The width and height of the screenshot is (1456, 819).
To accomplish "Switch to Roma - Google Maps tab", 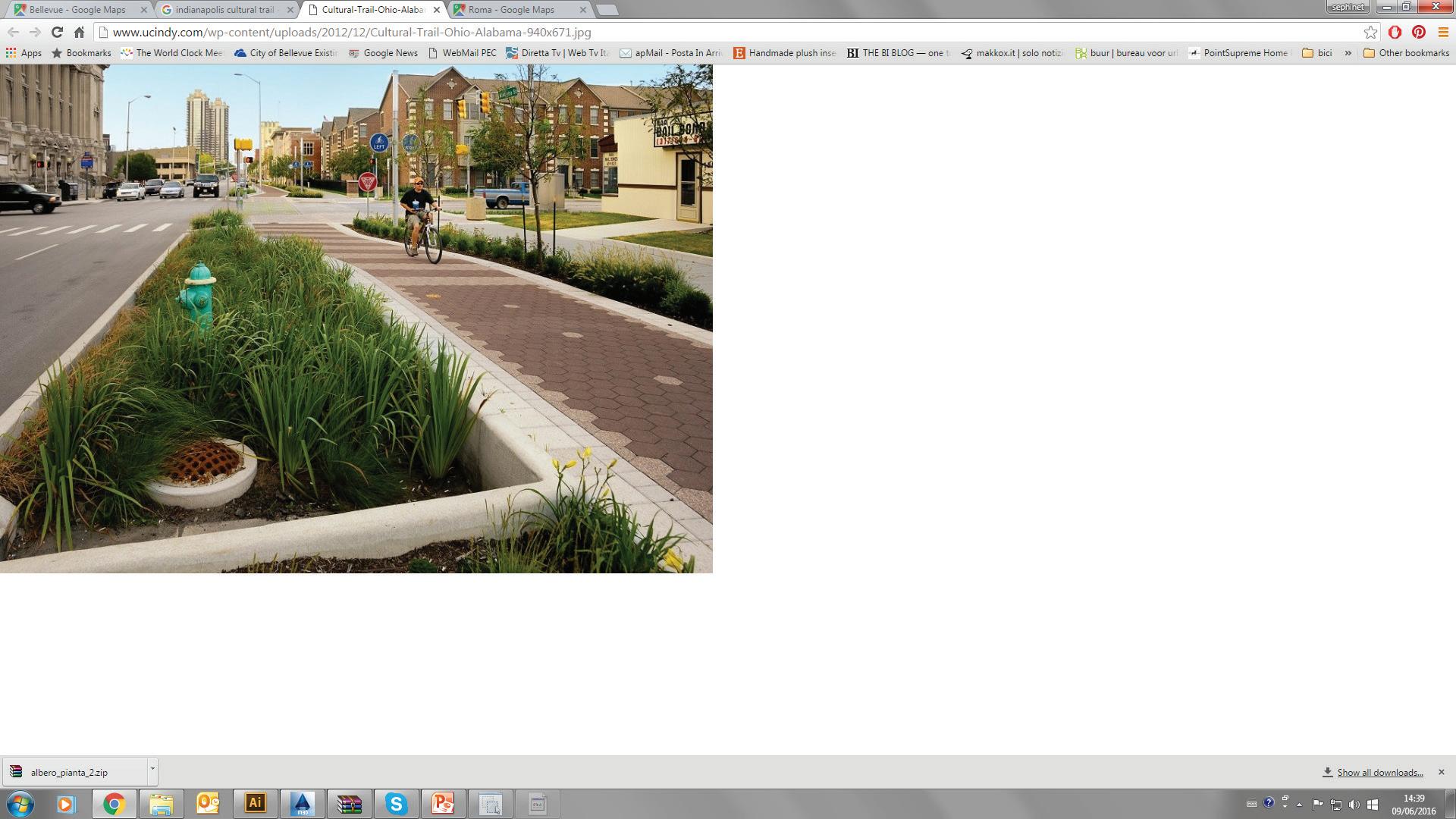I will click(x=510, y=10).
